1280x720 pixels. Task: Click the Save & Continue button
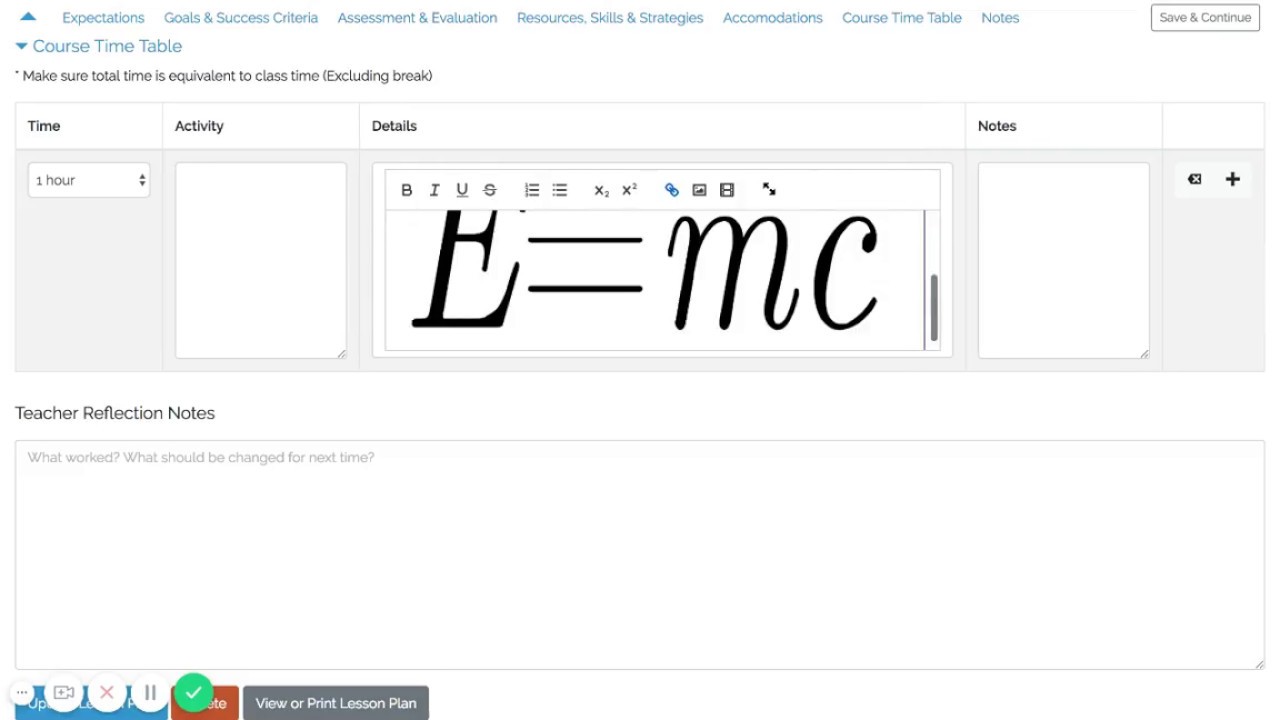click(x=1205, y=17)
